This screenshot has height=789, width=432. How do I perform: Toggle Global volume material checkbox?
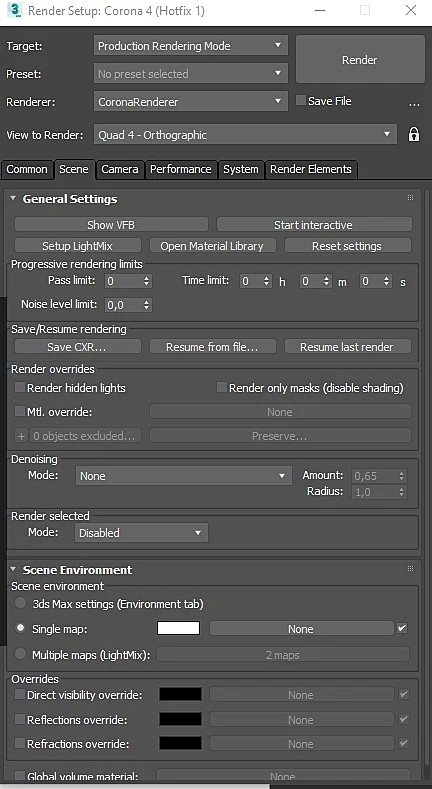(20, 775)
